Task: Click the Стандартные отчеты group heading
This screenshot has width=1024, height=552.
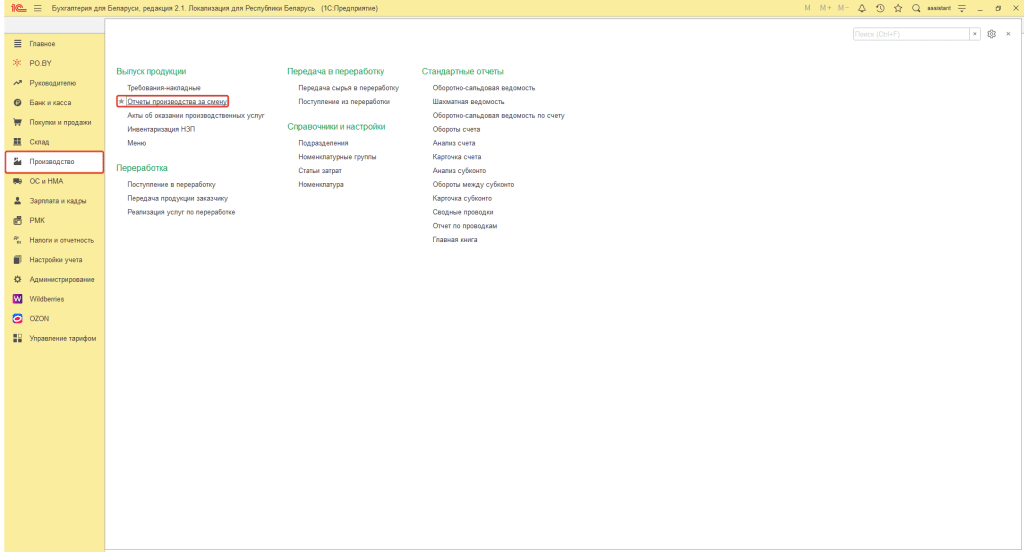Action: point(462,71)
